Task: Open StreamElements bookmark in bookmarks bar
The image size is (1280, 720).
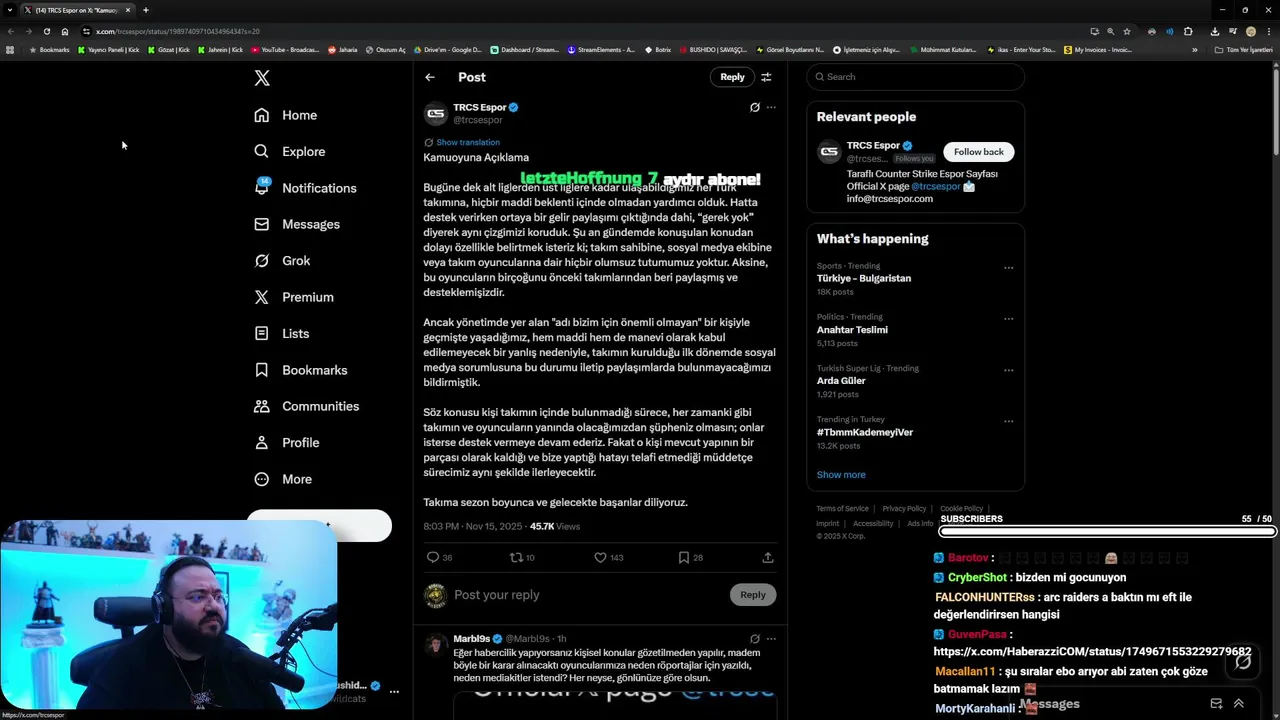Action: click(x=601, y=49)
